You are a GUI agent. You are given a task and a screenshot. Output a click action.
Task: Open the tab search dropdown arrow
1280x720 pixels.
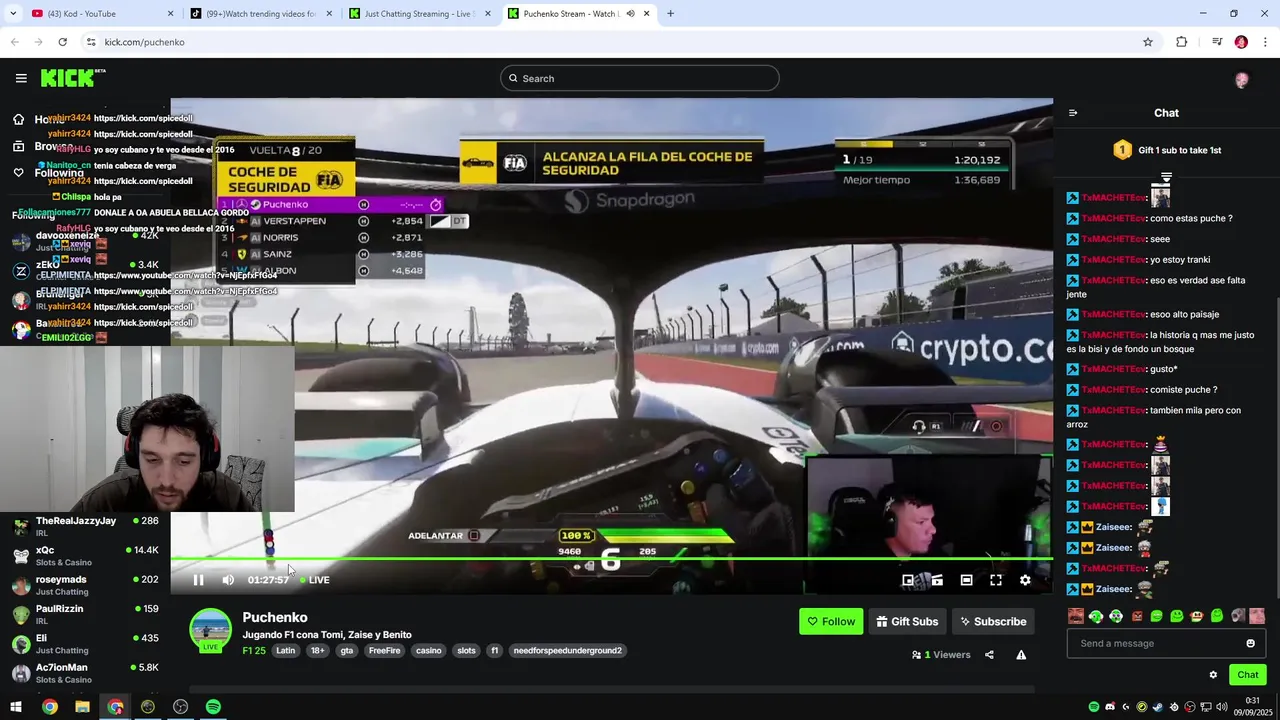[13, 14]
